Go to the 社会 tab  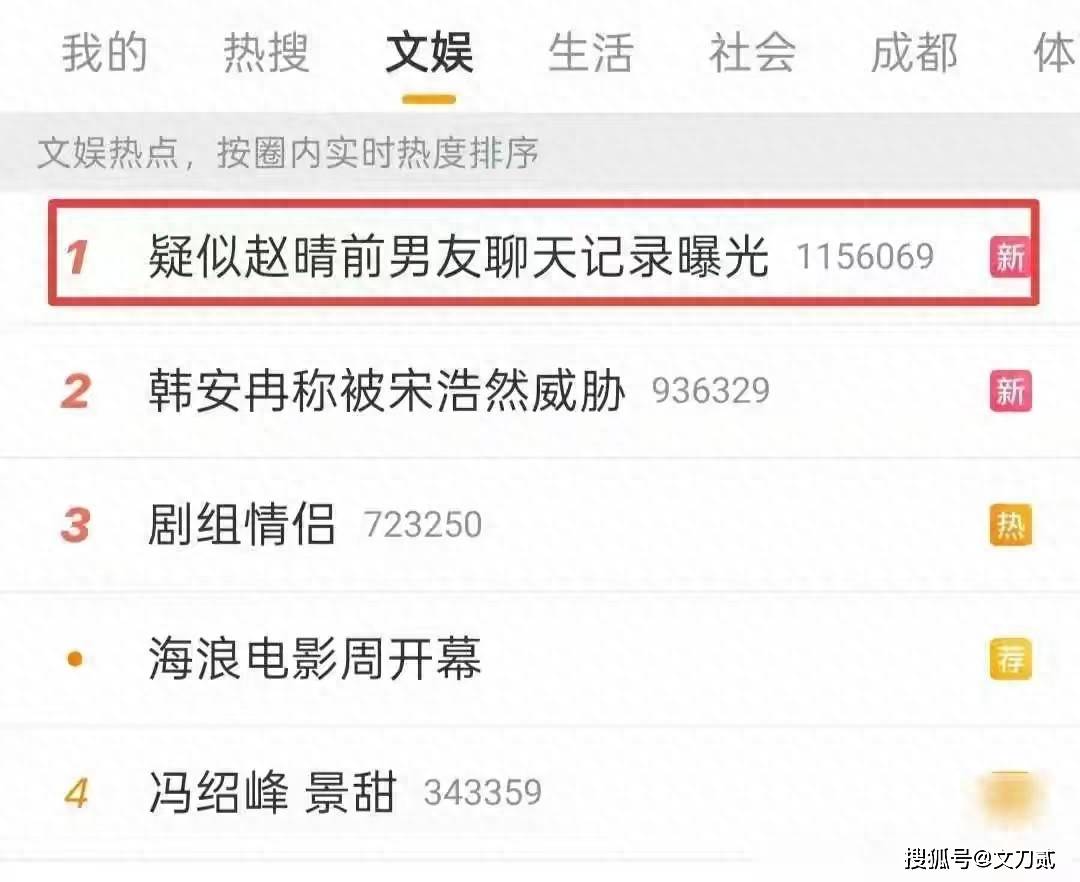(753, 53)
